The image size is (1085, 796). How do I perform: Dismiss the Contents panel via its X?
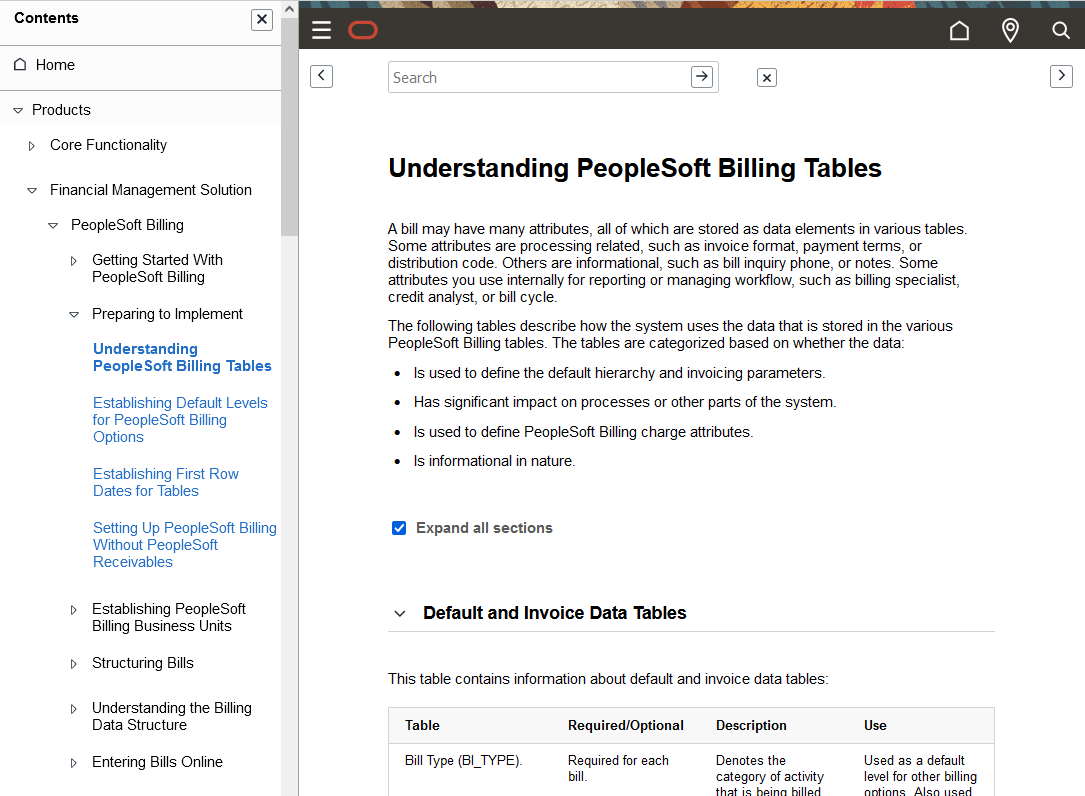tap(261, 19)
